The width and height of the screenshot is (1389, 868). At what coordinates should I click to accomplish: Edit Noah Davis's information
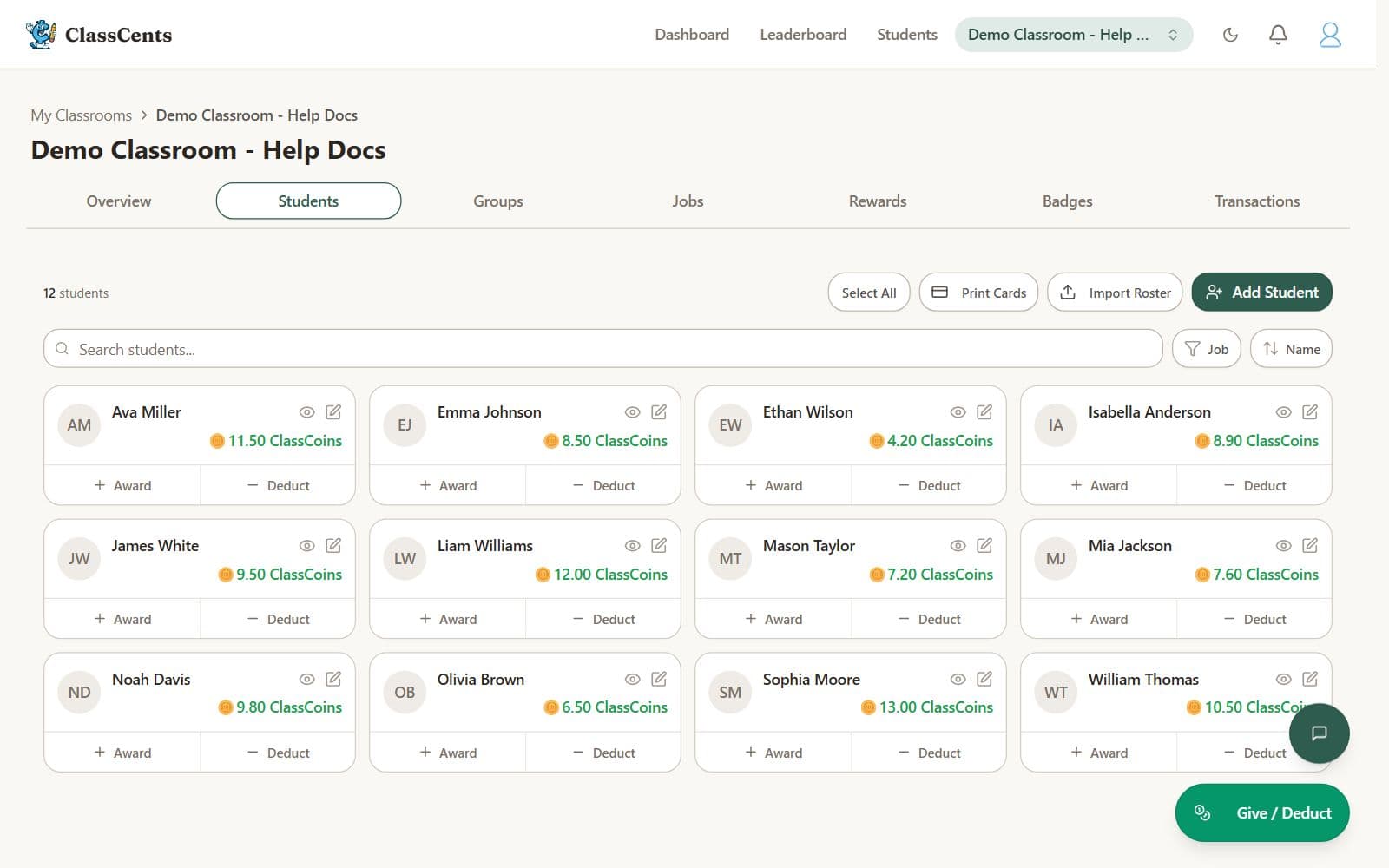click(333, 680)
